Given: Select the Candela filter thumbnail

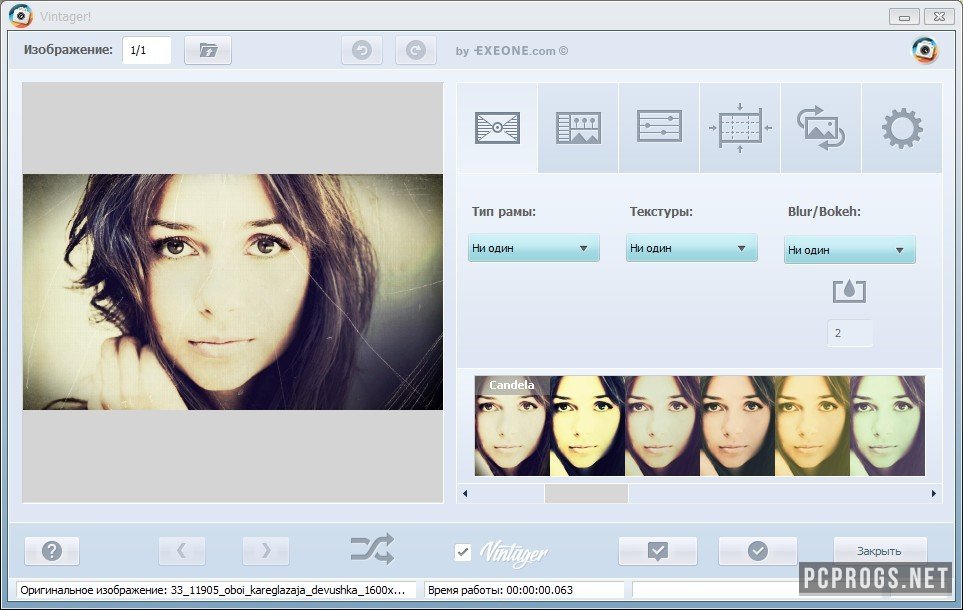Looking at the screenshot, I should coord(511,426).
